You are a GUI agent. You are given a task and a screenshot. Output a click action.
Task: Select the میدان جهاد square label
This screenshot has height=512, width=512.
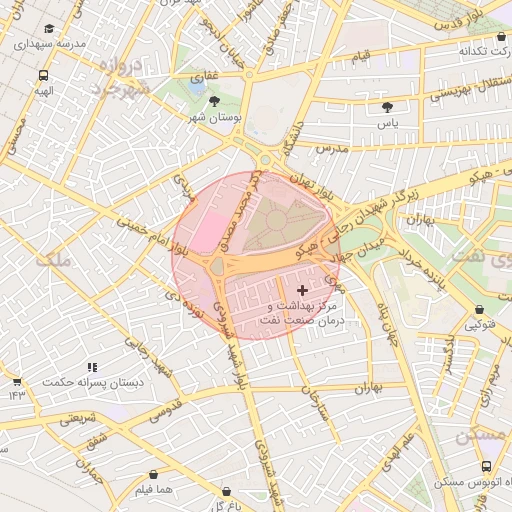pyautogui.click(x=356, y=250)
